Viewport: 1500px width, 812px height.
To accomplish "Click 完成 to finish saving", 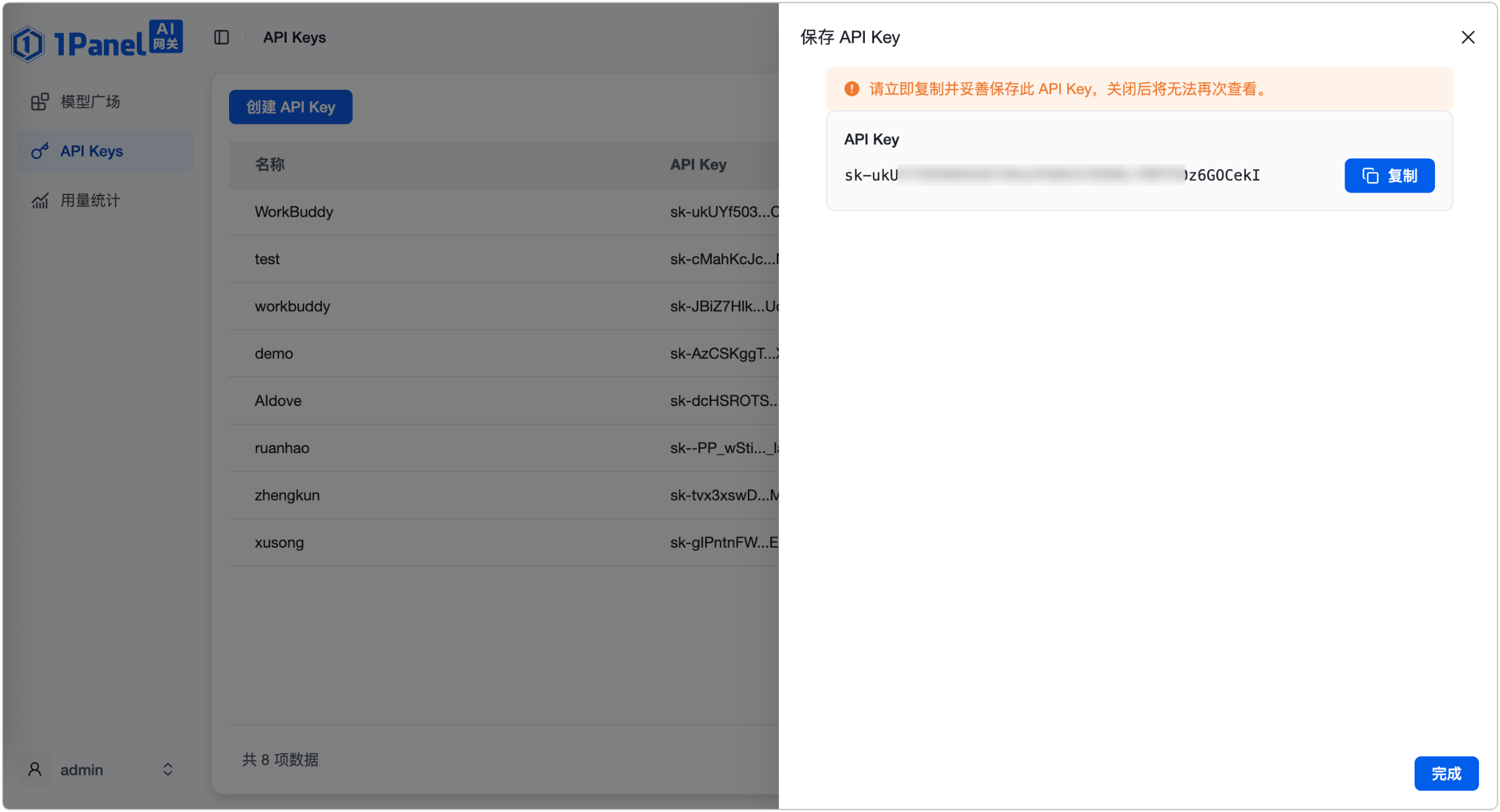I will [1446, 773].
